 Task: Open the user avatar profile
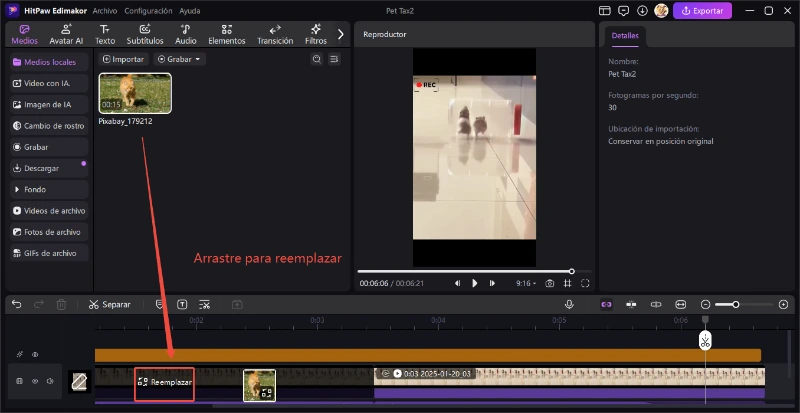(x=661, y=11)
